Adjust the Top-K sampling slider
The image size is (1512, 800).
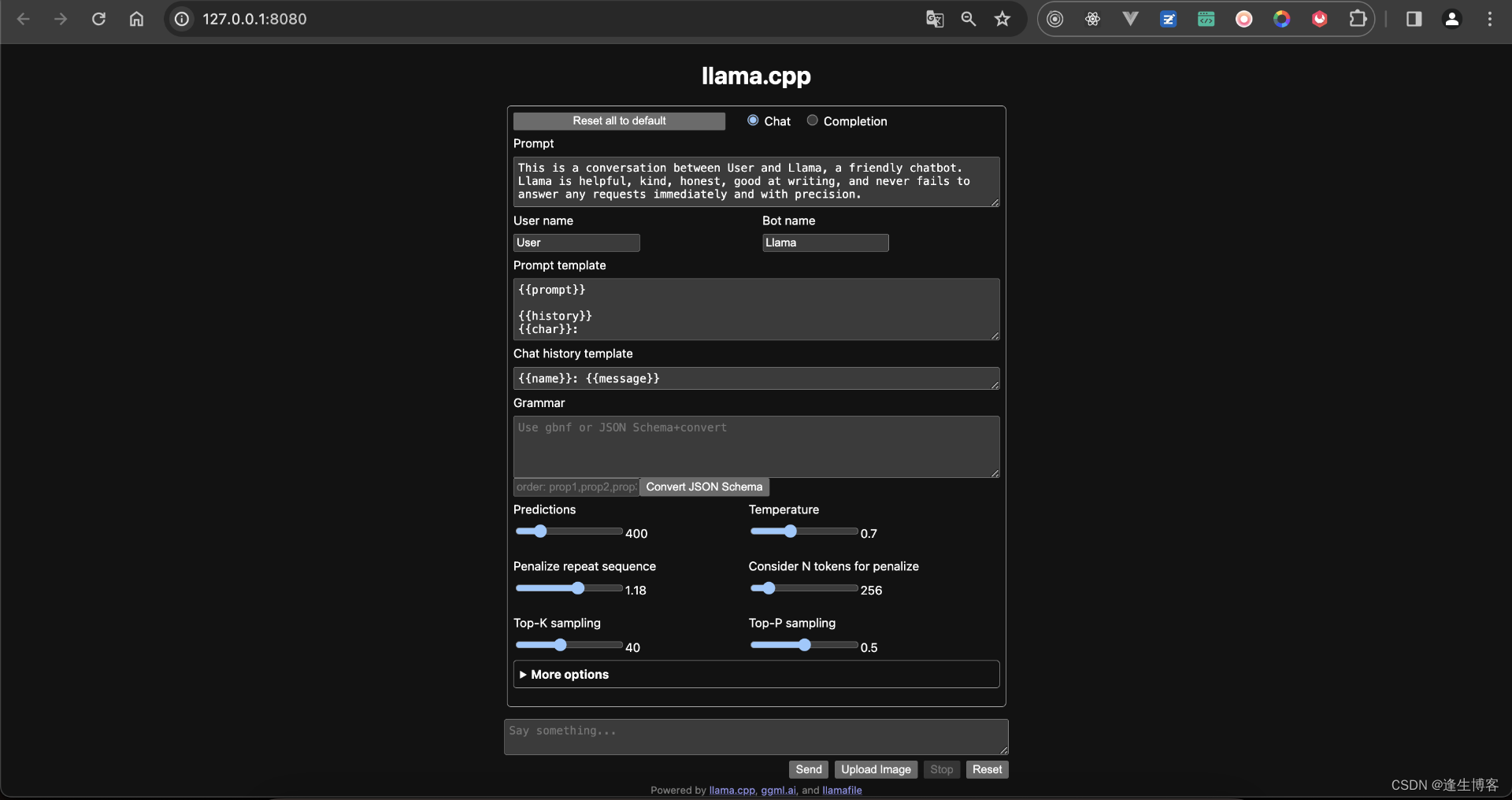pyautogui.click(x=569, y=645)
